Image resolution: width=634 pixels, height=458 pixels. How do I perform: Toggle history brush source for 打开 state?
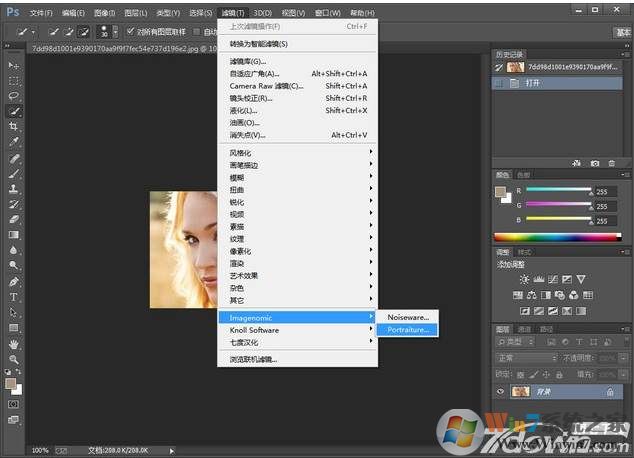pyautogui.click(x=502, y=86)
